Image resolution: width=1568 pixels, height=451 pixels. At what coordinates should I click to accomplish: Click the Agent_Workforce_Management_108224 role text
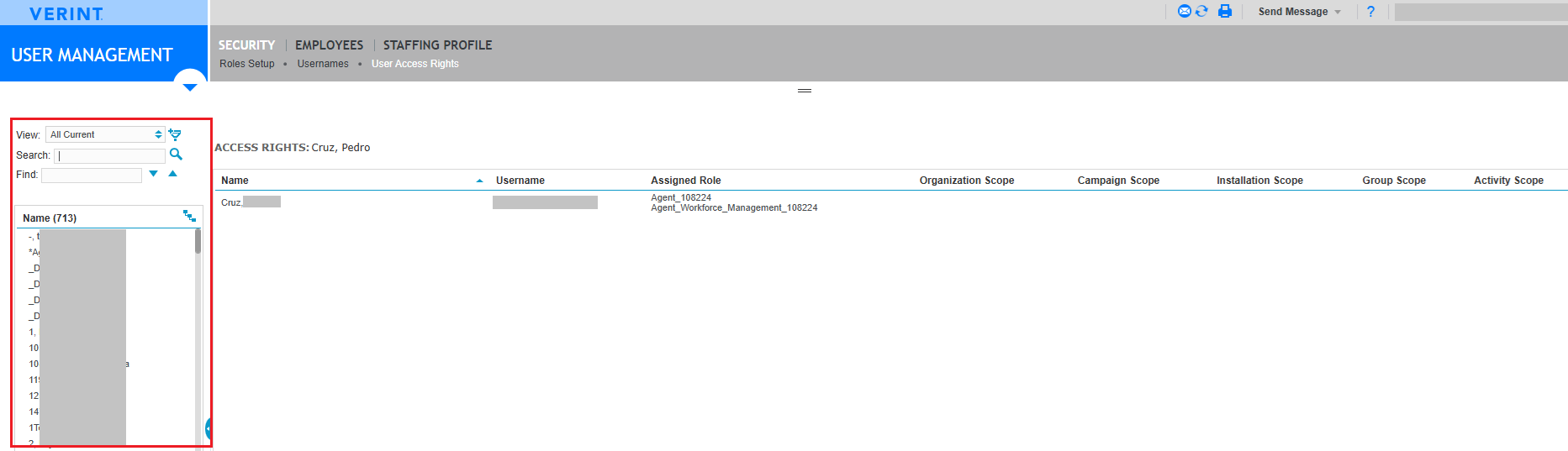pyautogui.click(x=734, y=208)
